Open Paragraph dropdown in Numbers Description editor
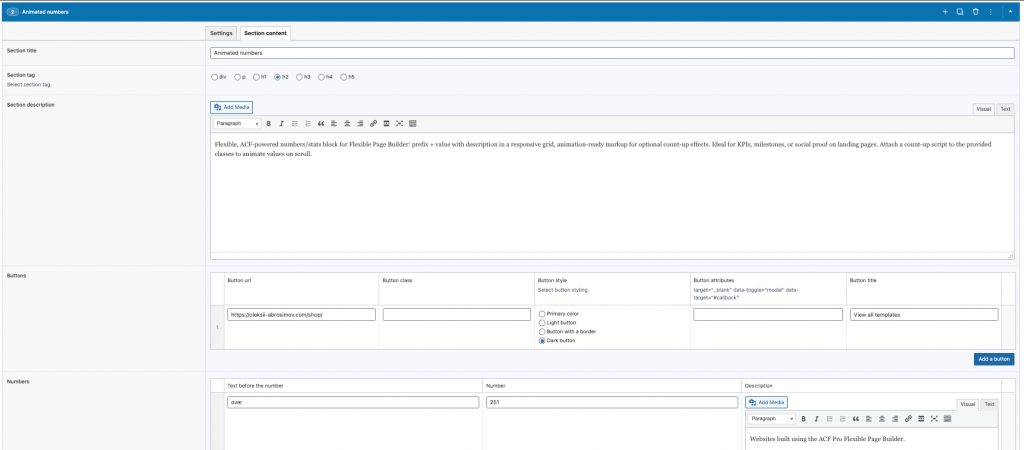This screenshot has height=450, width=1024. coord(773,419)
